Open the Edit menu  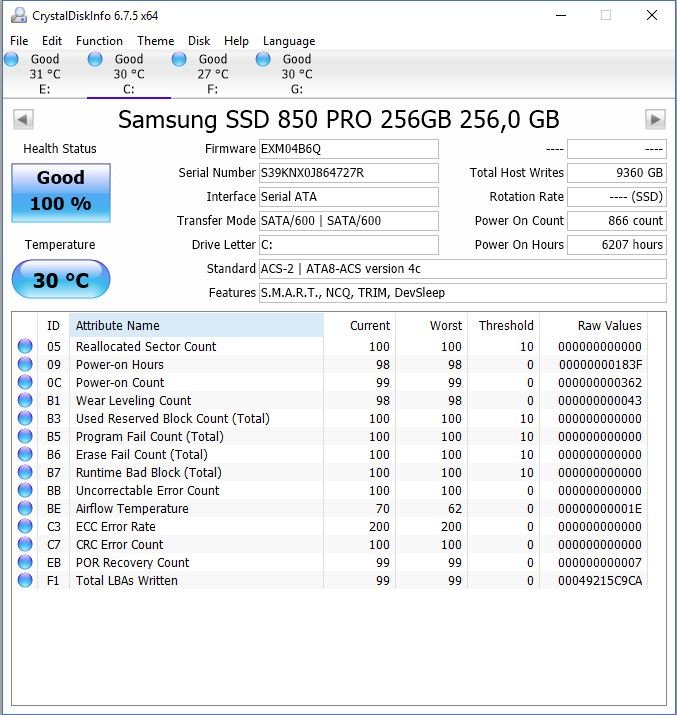52,41
